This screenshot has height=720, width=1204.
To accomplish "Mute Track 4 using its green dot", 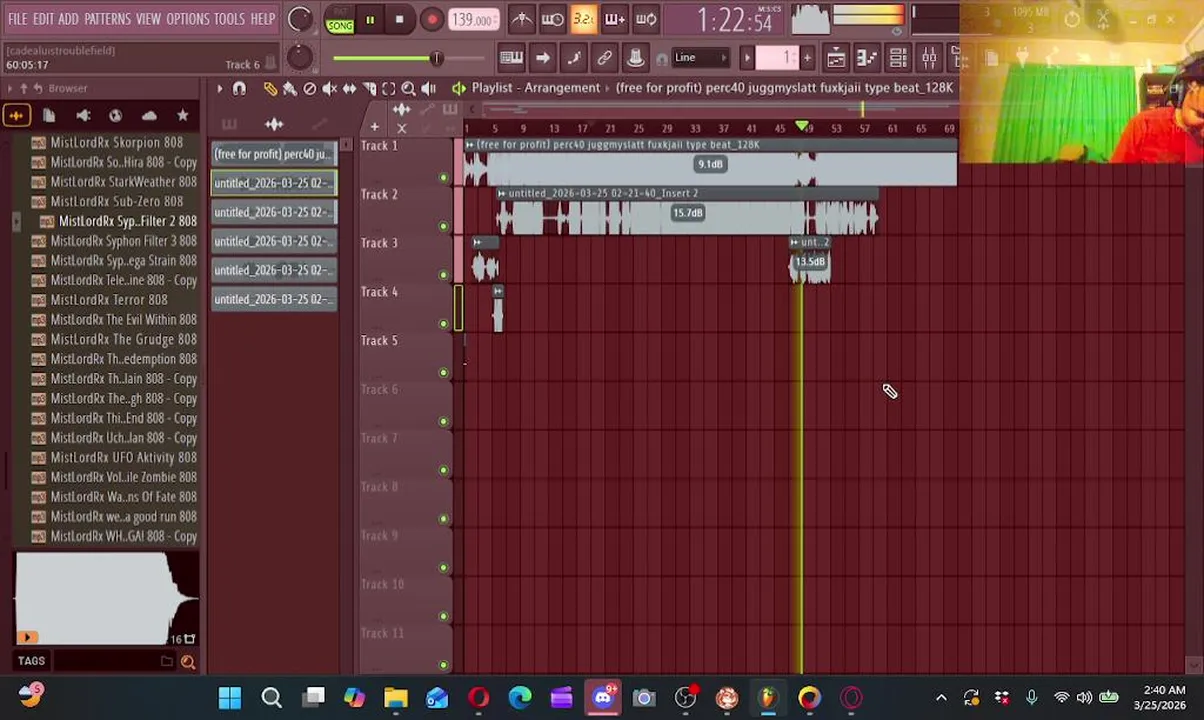I will click(443, 324).
